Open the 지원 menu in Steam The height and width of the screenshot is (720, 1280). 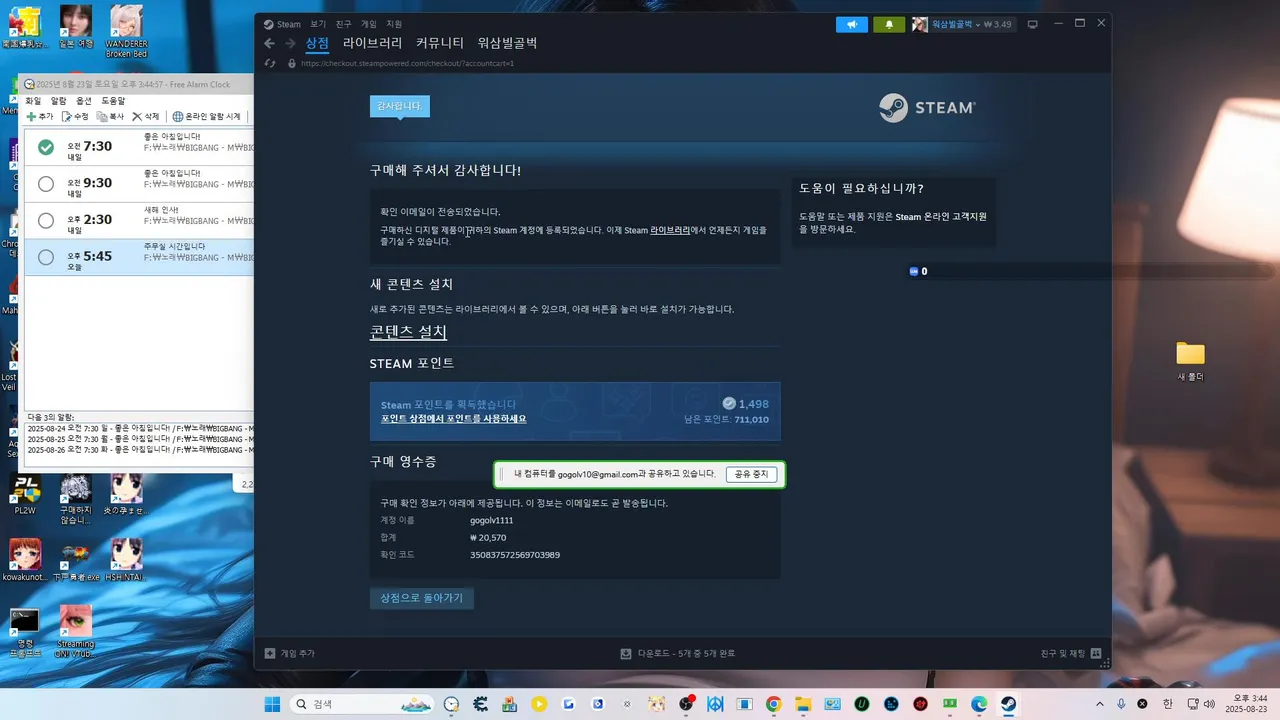click(394, 24)
